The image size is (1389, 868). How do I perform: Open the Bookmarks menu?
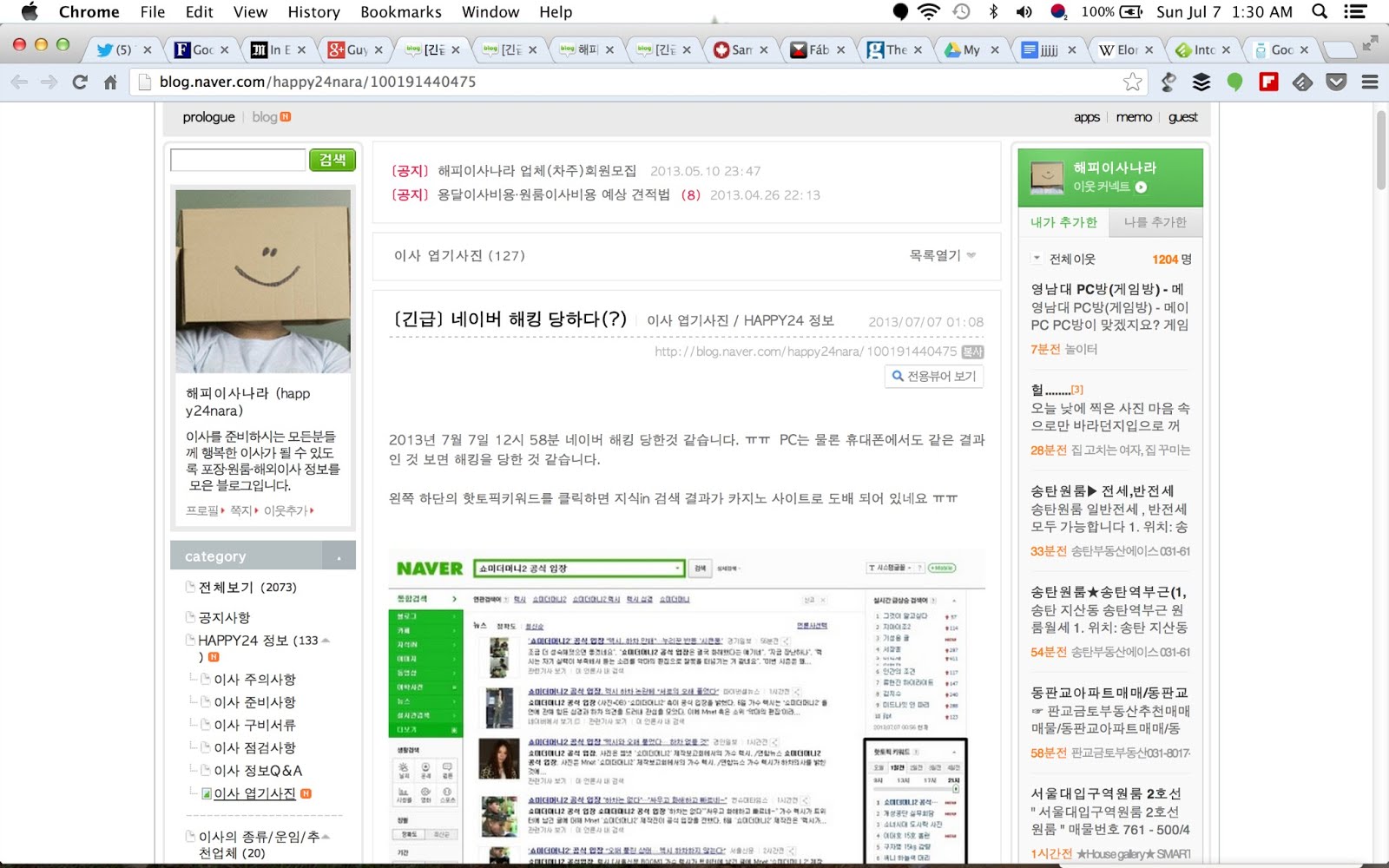click(x=401, y=11)
